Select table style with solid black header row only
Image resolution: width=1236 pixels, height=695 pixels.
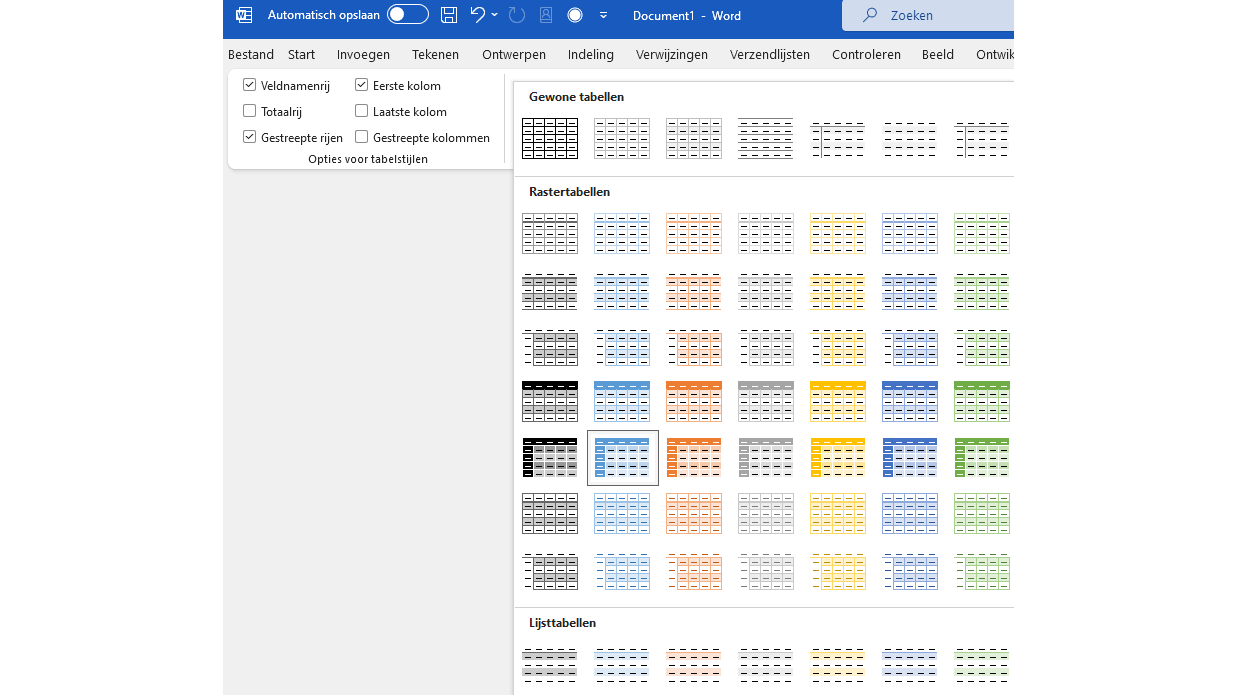pyautogui.click(x=550, y=401)
